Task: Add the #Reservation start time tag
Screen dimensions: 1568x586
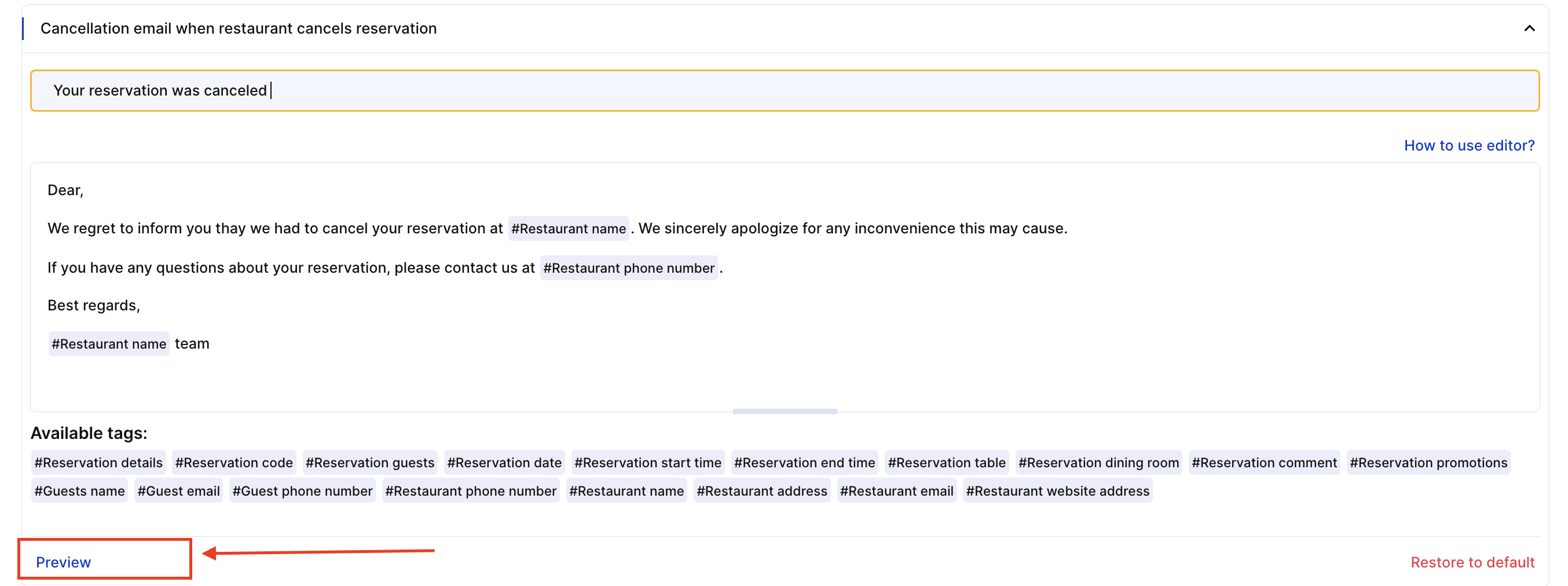Action: pyautogui.click(x=648, y=463)
